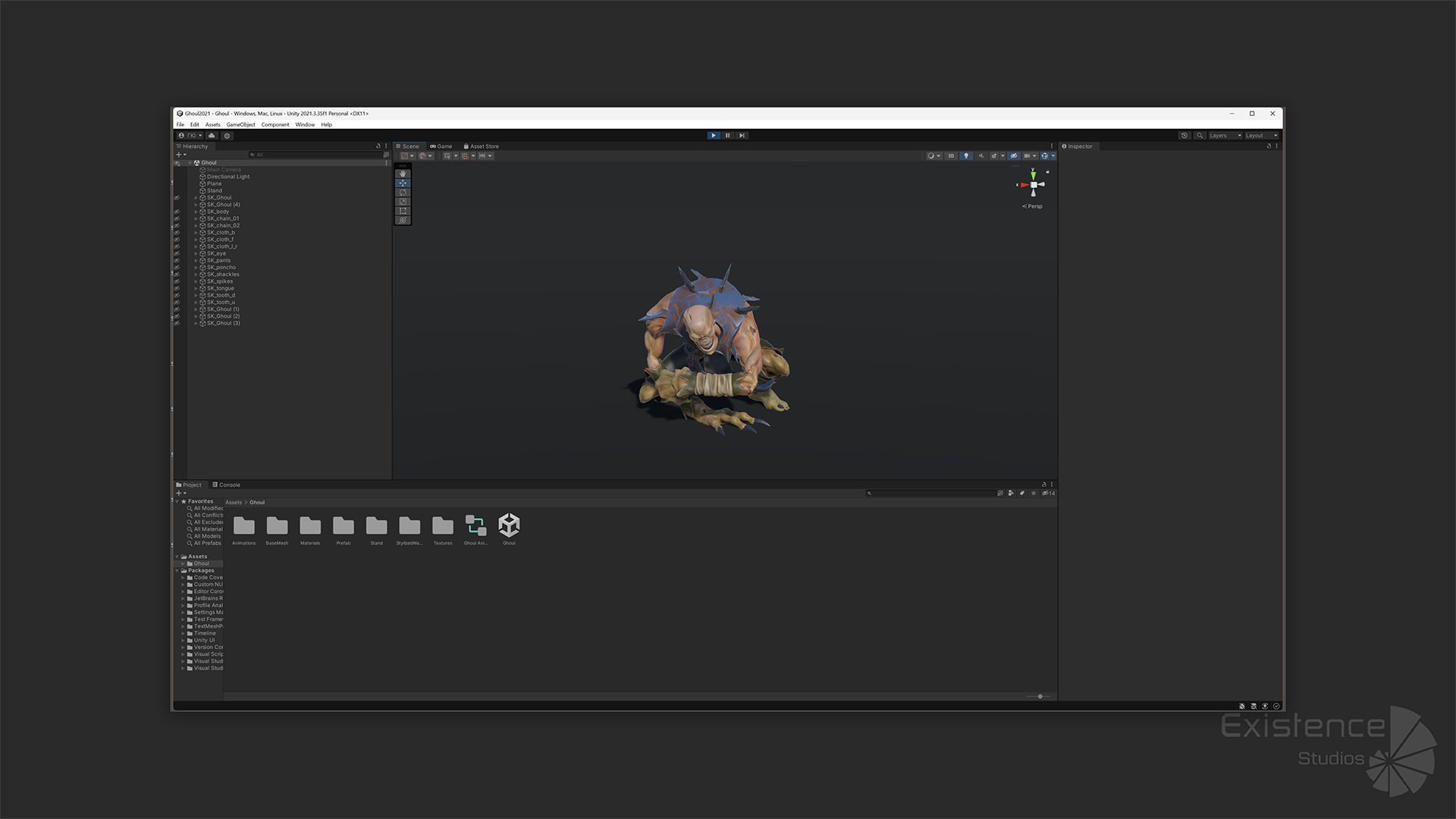Toggle visibility of SK_tongue object
This screenshot has width=1456, height=819.
pyautogui.click(x=177, y=289)
